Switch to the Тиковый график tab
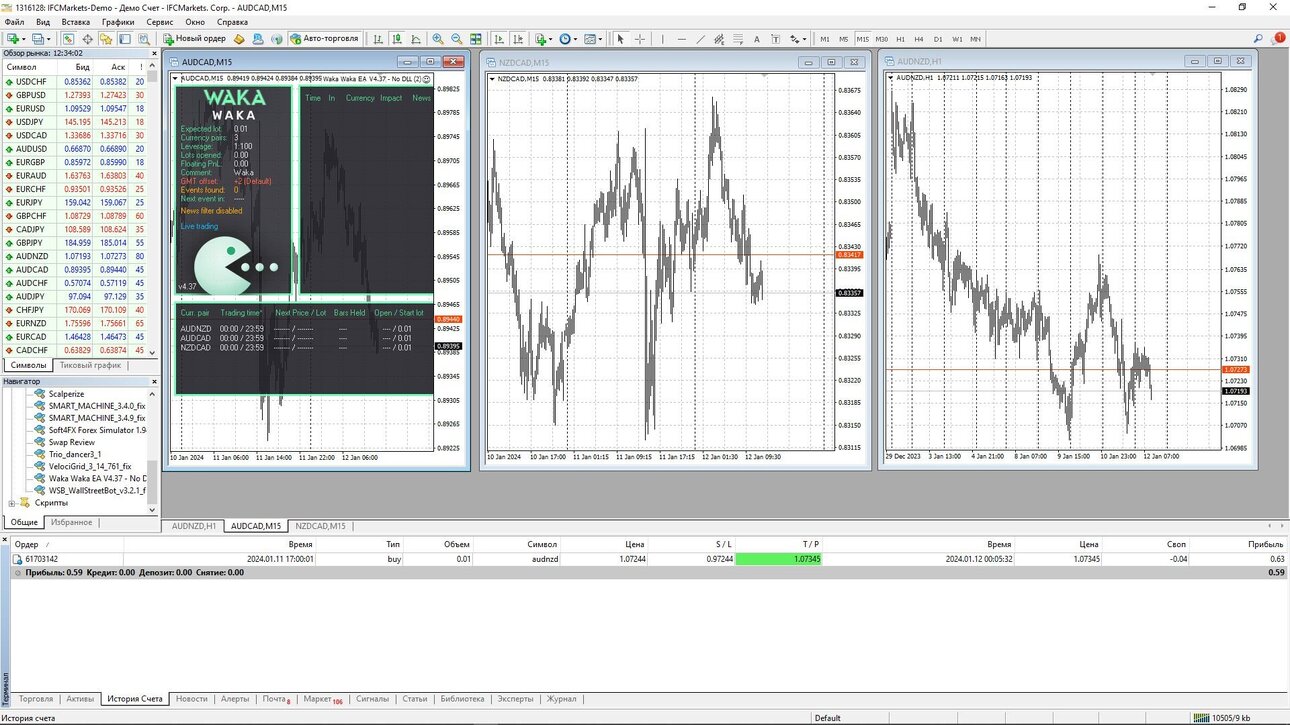Viewport: 1290px width, 725px height. pos(90,365)
